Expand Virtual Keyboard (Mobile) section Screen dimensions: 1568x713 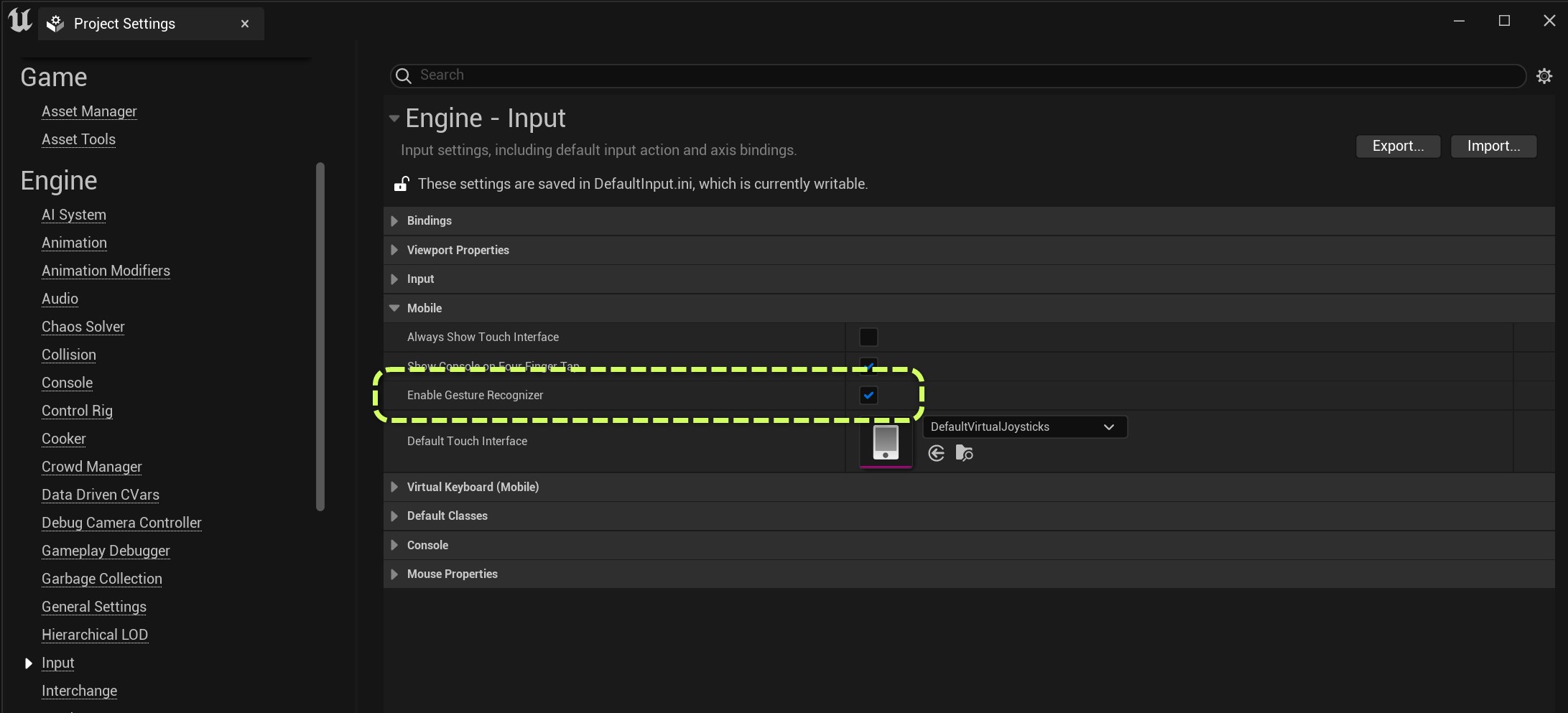pos(394,487)
